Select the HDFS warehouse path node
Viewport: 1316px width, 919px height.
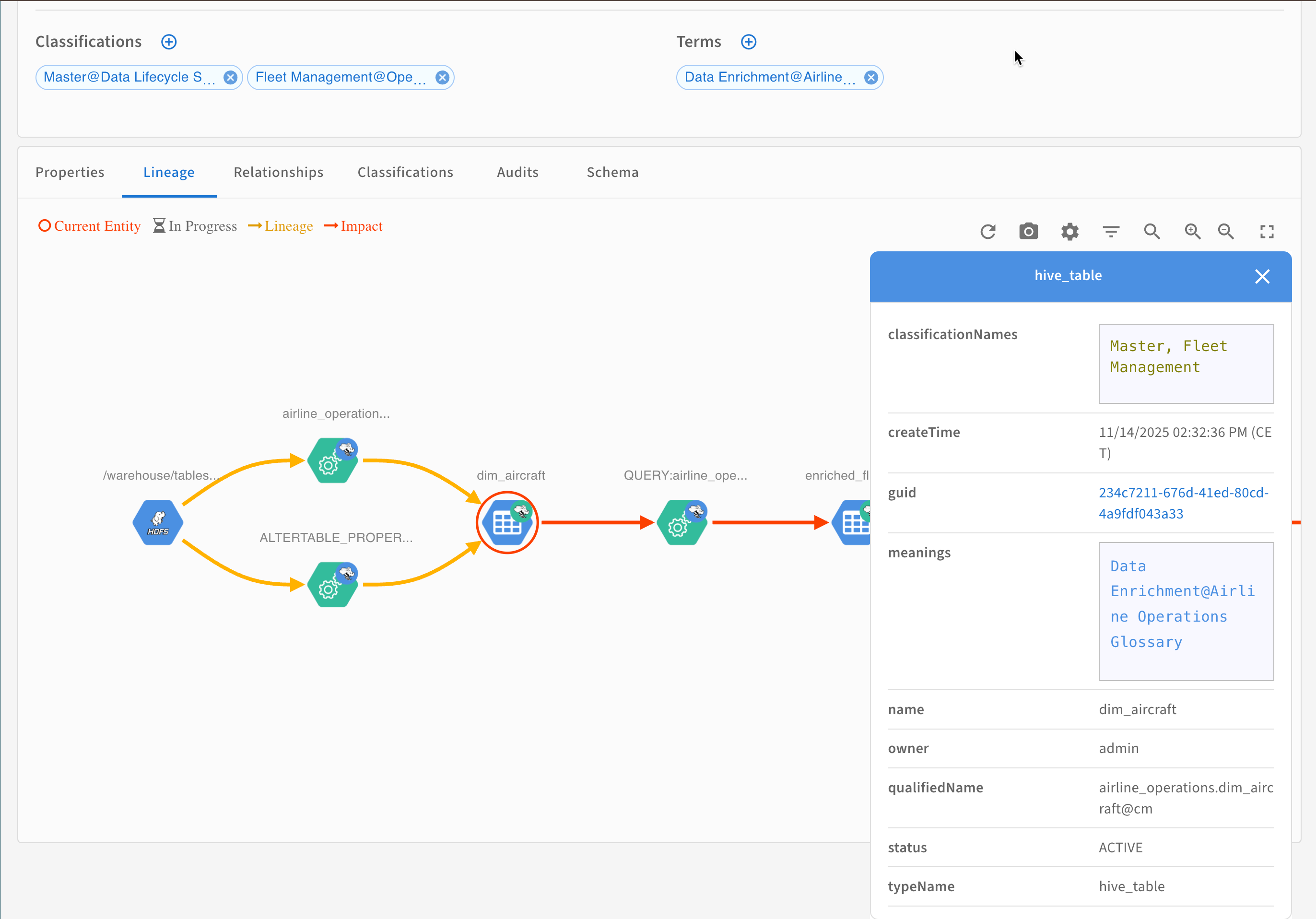pyautogui.click(x=158, y=522)
